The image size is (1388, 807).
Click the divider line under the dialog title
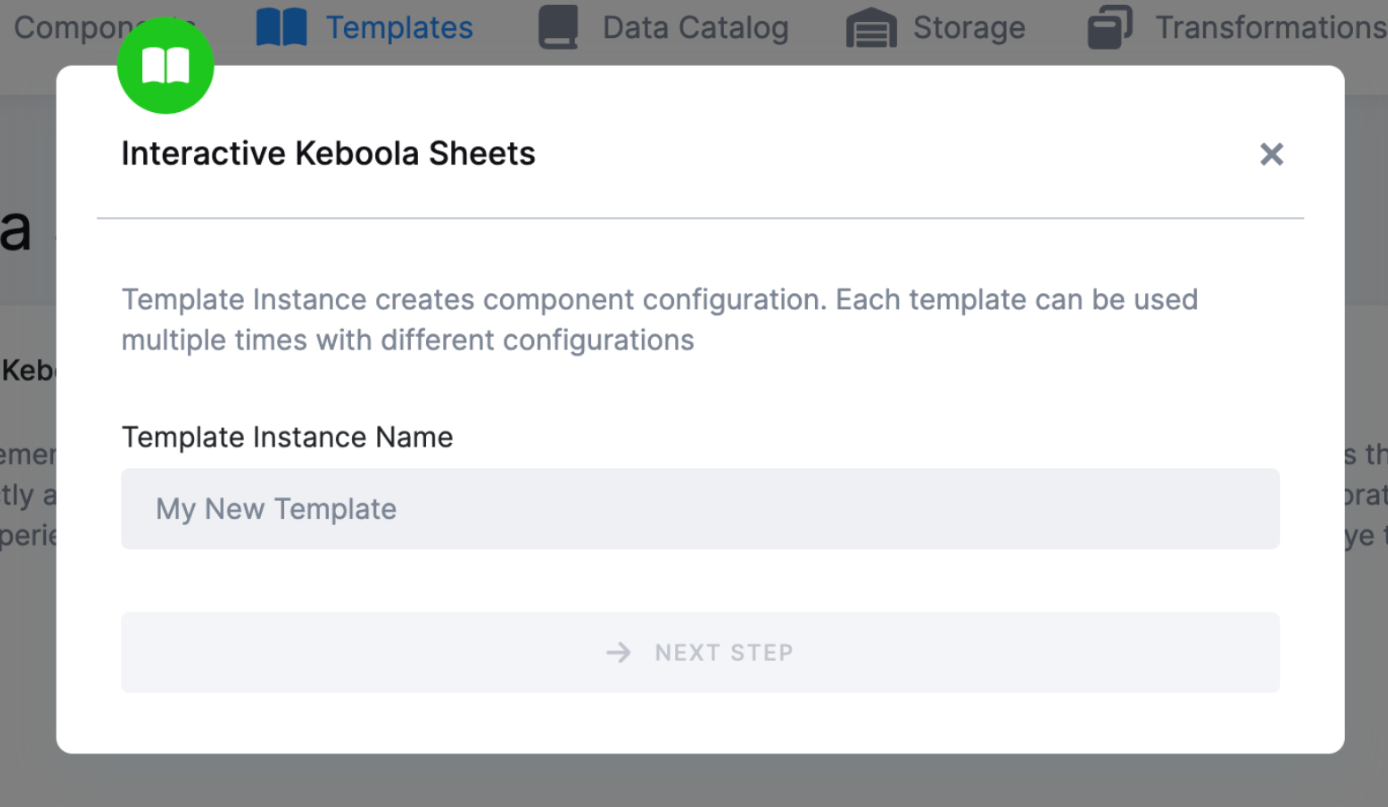700,218
